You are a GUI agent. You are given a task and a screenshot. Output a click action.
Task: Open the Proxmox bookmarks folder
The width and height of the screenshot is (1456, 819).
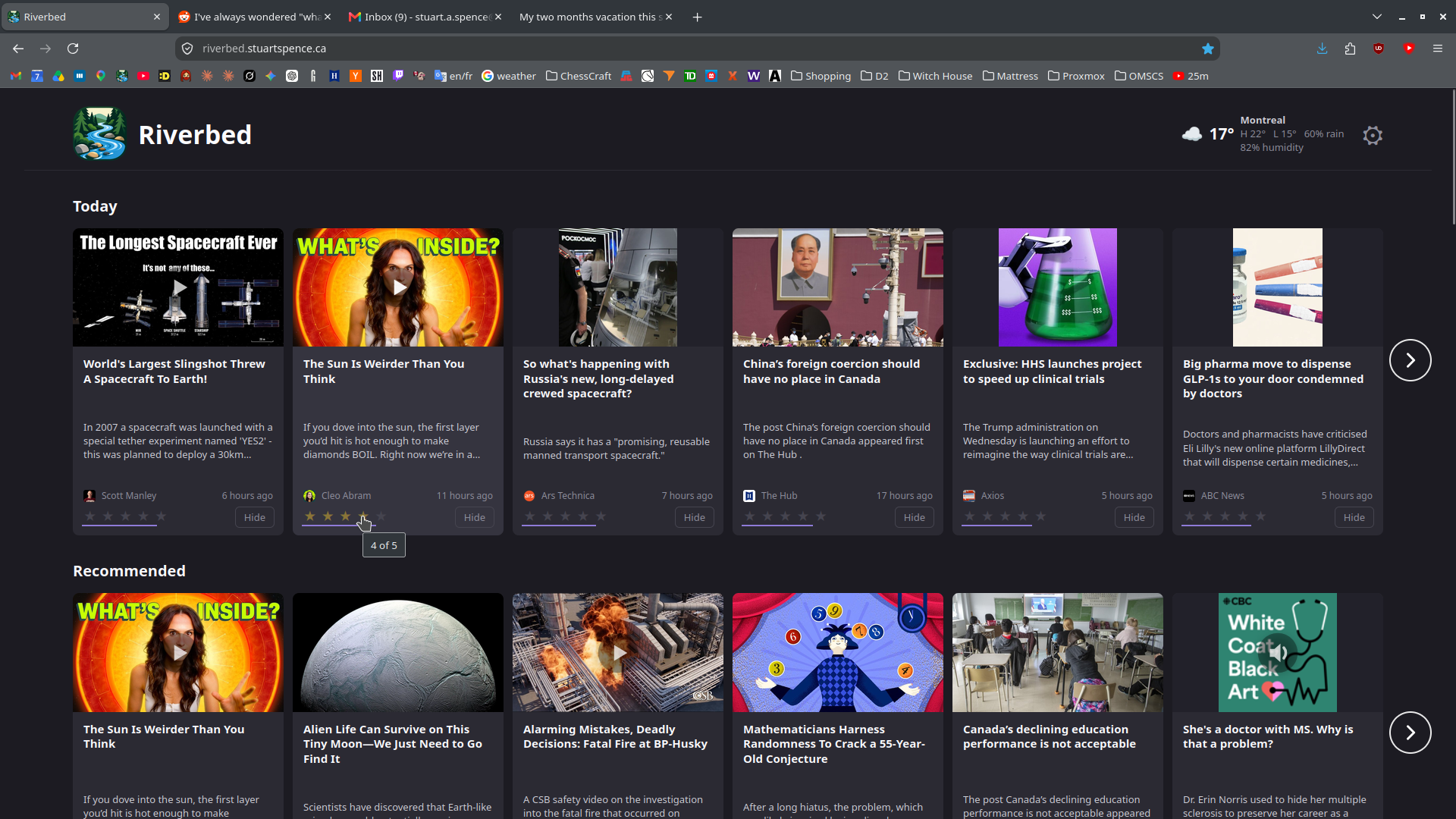[1076, 76]
